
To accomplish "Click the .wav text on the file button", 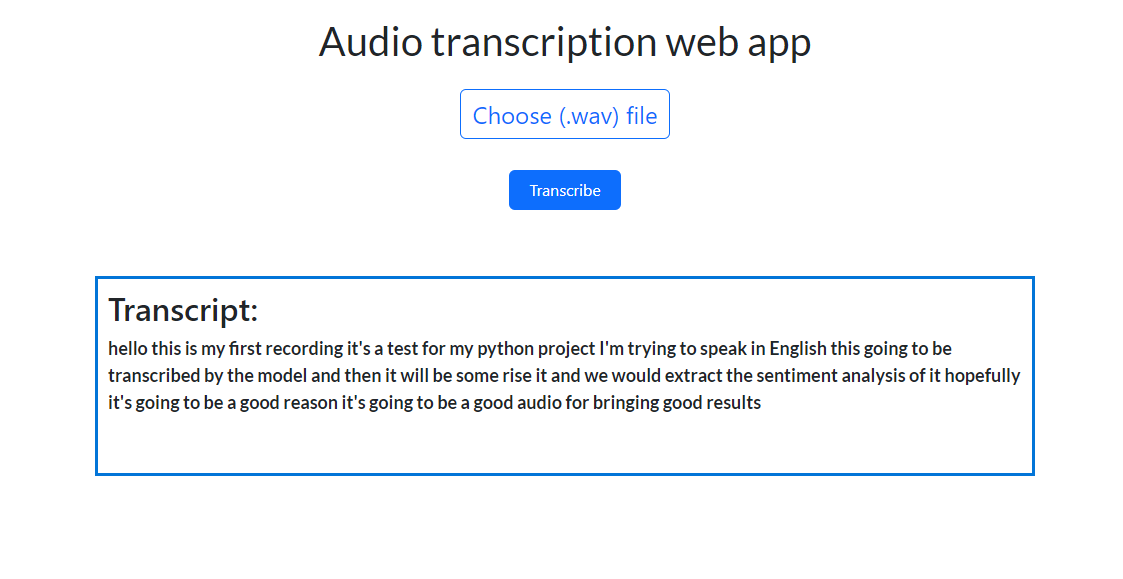I will pyautogui.click(x=588, y=114).
